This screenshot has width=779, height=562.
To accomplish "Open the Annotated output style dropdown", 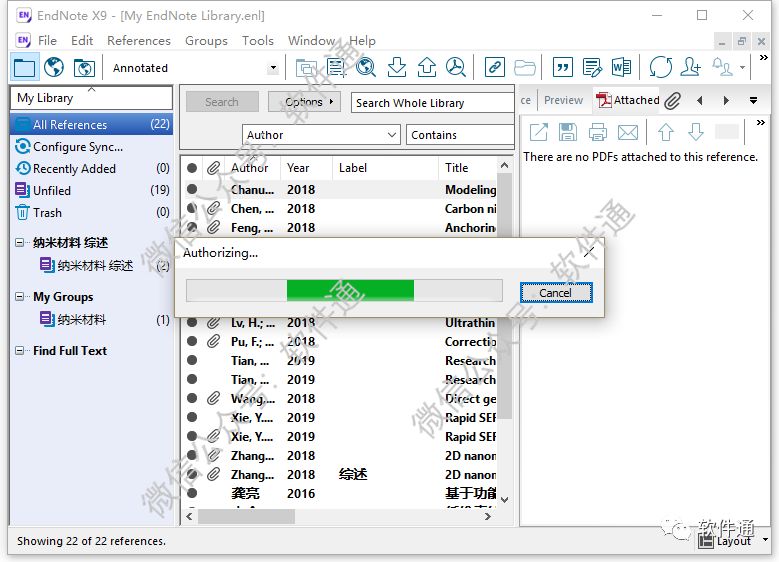I will tap(273, 68).
